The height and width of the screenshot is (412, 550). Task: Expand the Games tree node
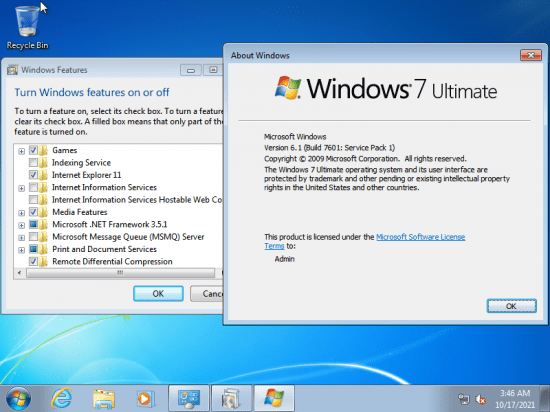[21, 151]
